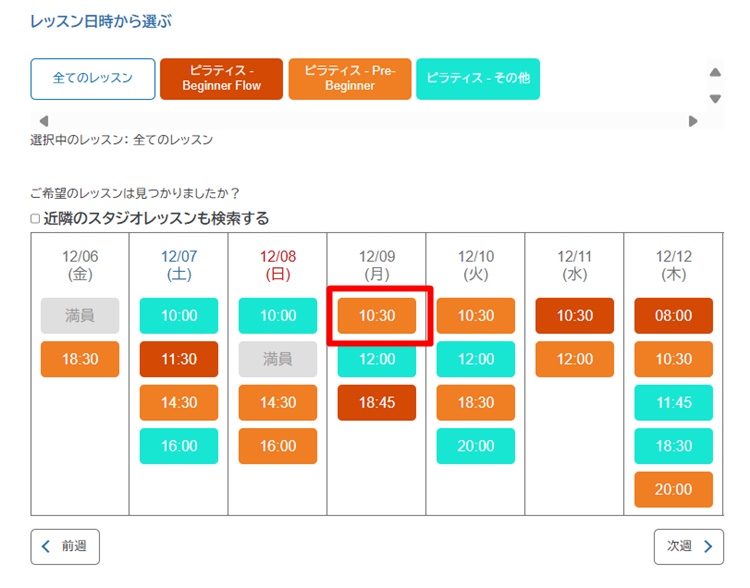Book the 16:00 lesson on 12/08

[278, 446]
